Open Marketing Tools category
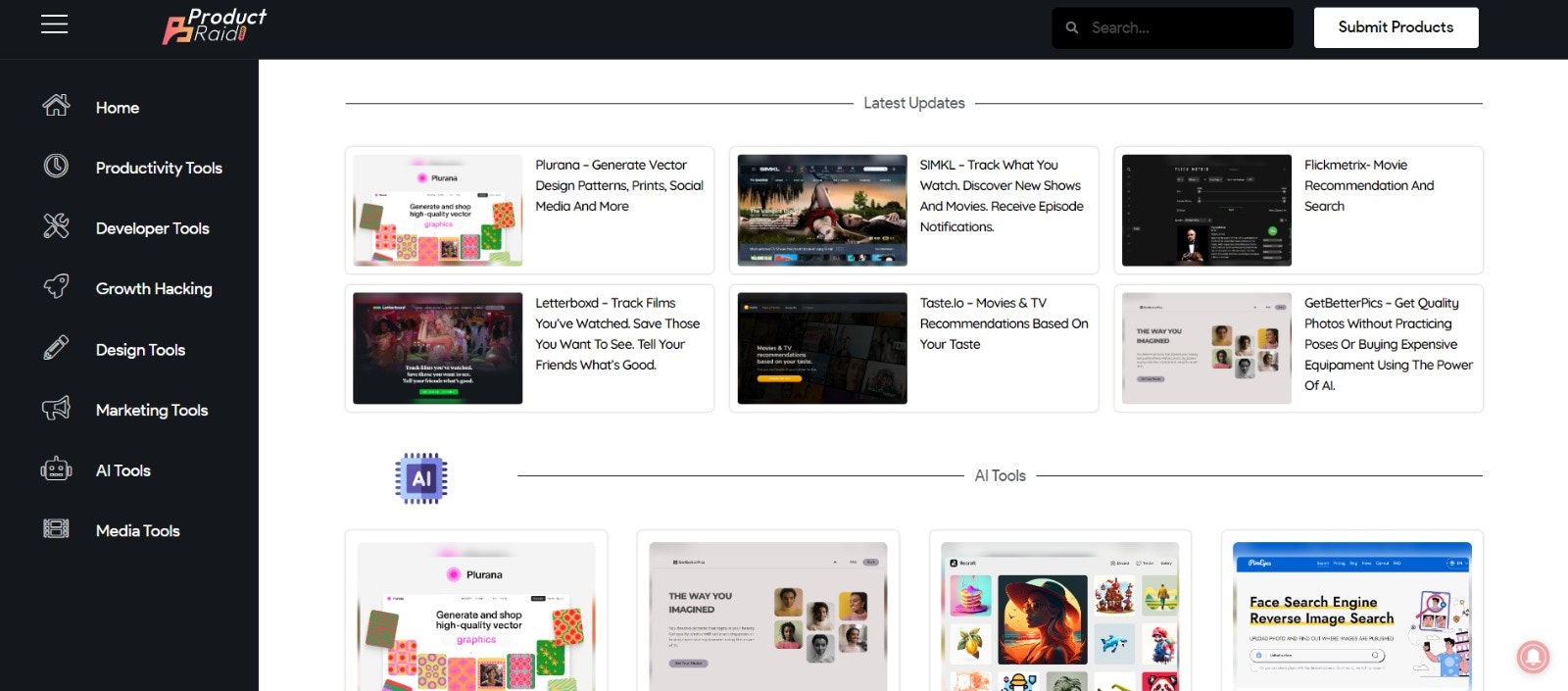The image size is (1568, 691). click(152, 410)
